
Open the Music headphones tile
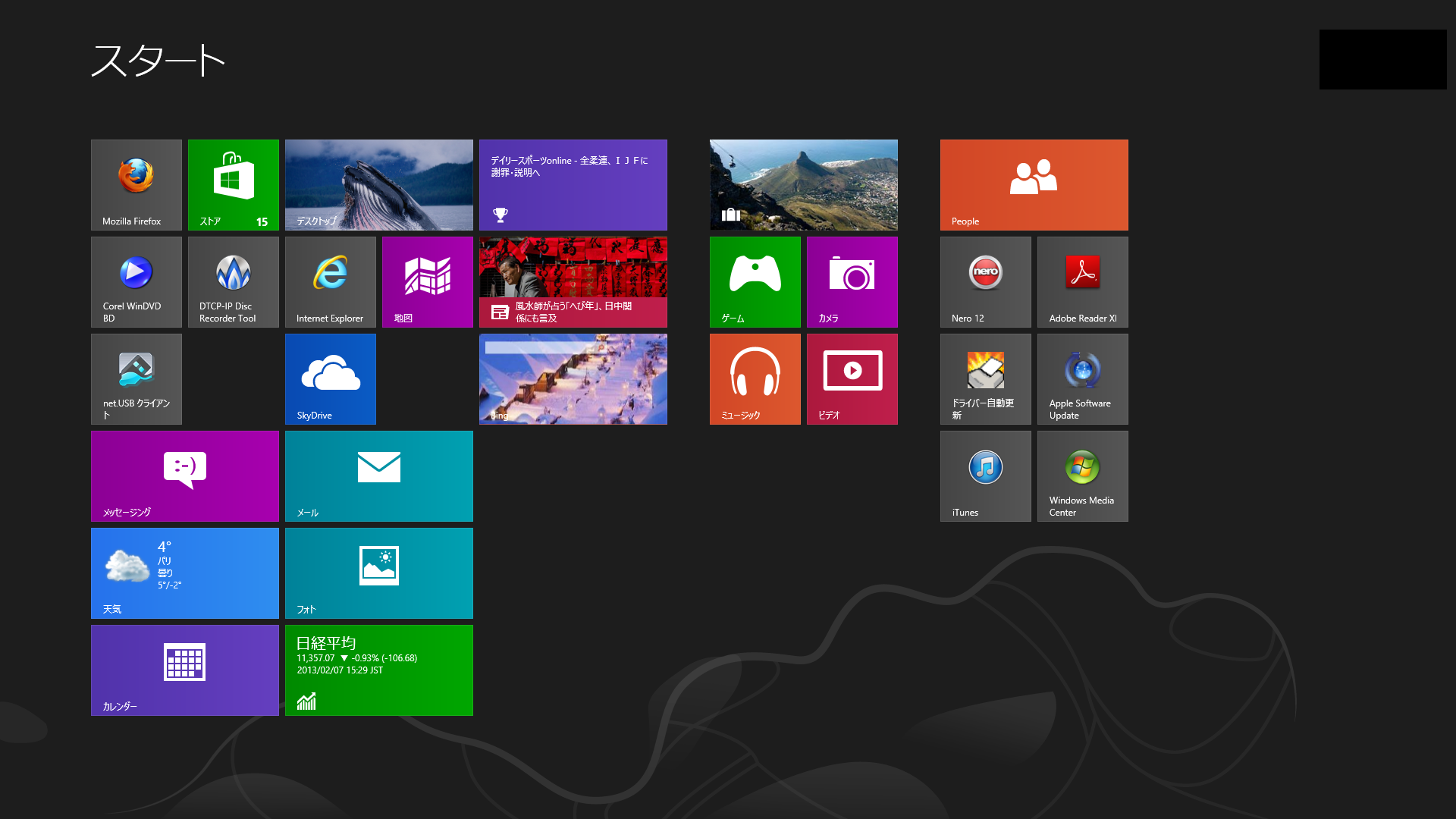pos(755,378)
